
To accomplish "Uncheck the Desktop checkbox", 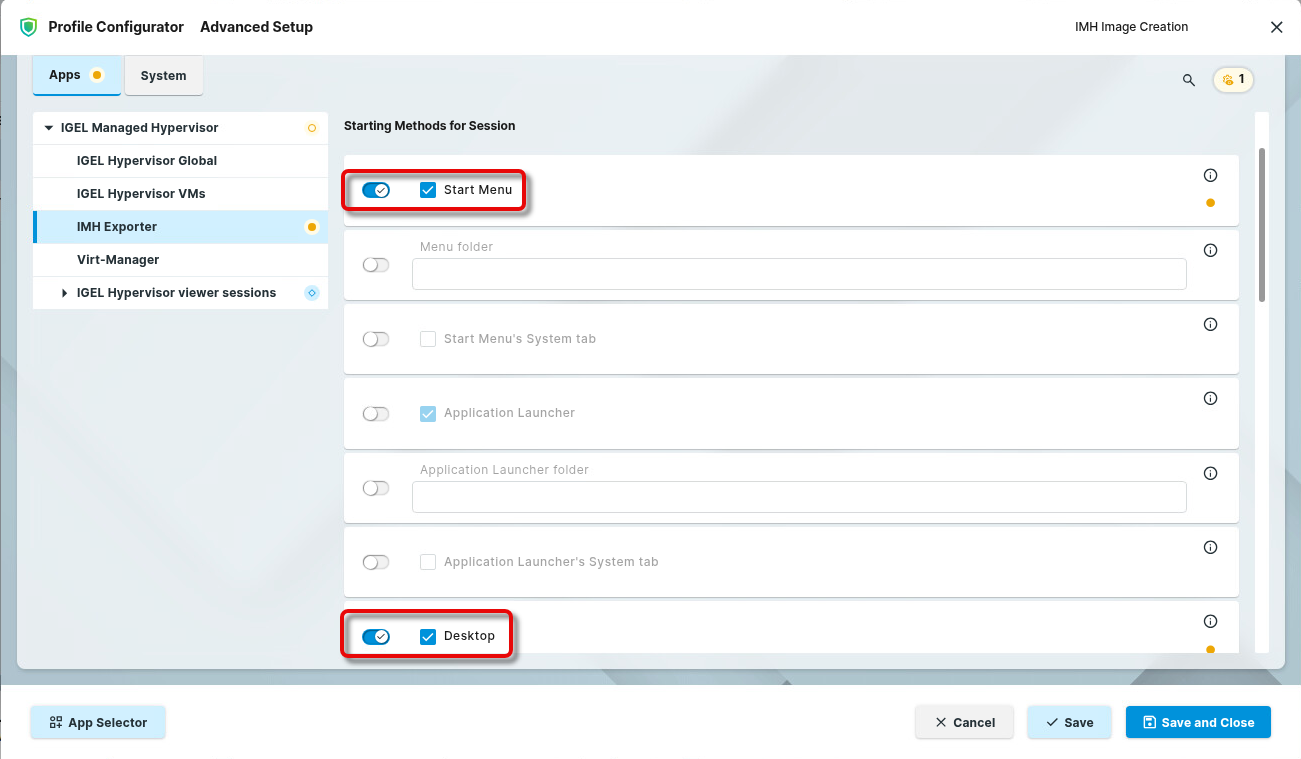I will pyautogui.click(x=428, y=637).
